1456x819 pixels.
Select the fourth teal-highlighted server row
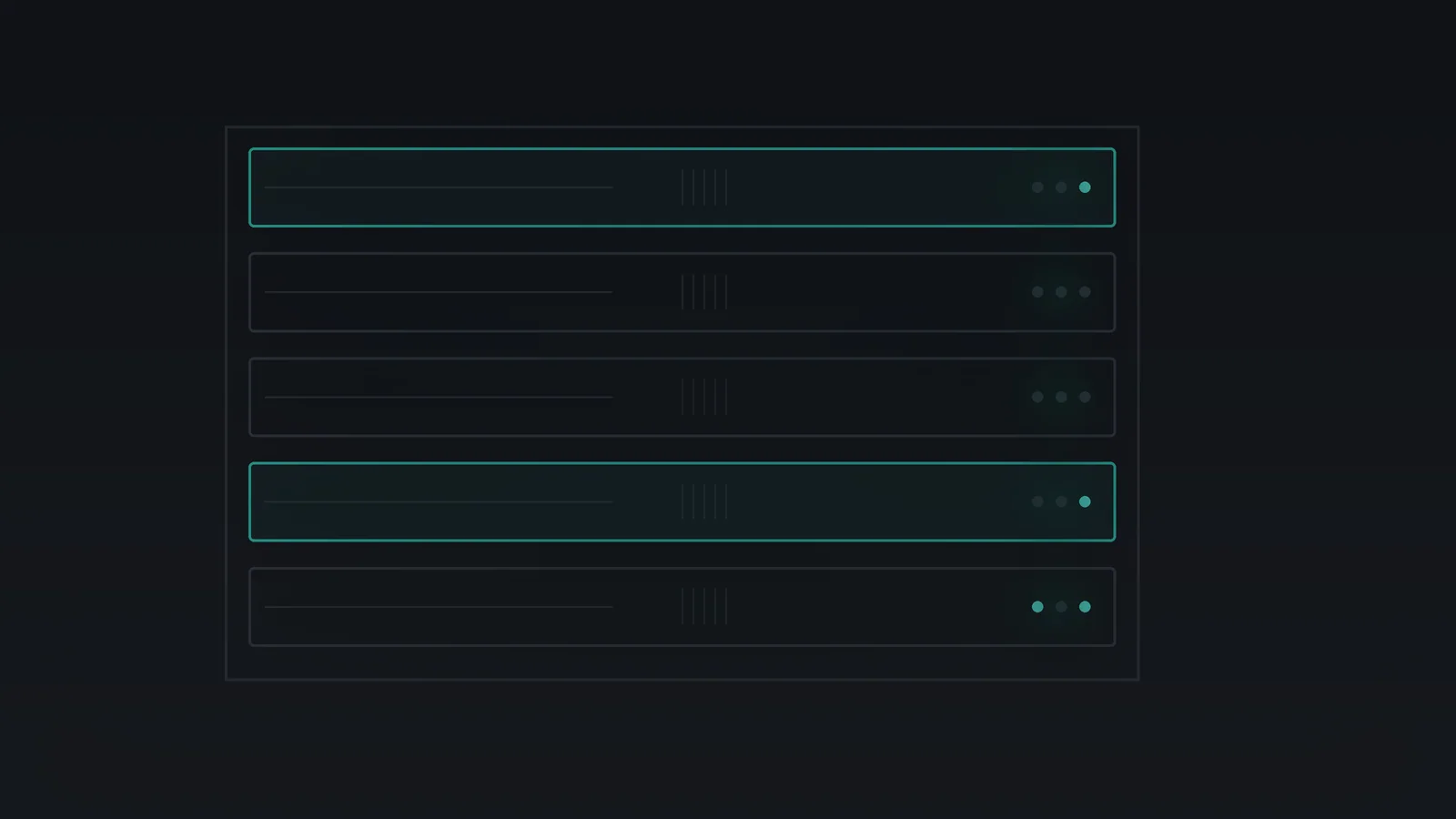coord(682,501)
